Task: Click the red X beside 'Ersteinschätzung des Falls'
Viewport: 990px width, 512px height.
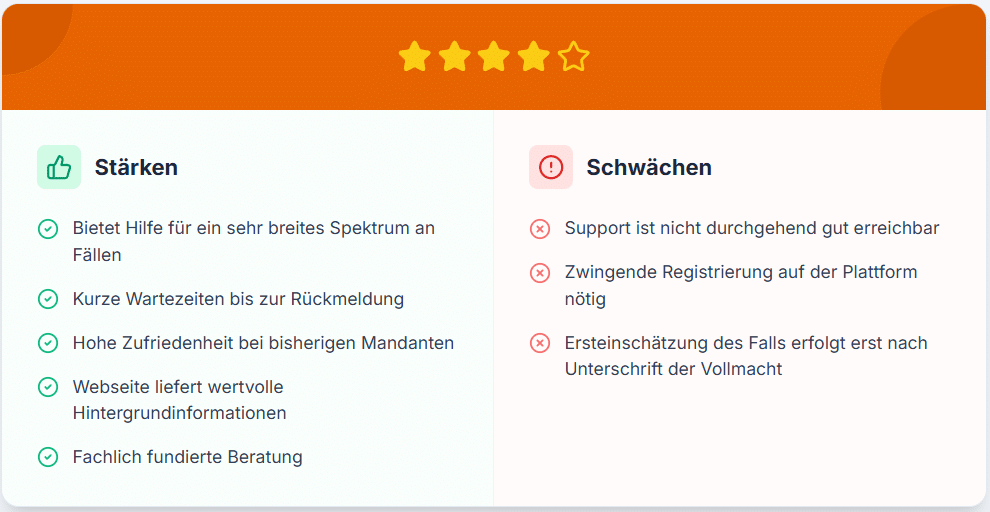Action: coord(540,343)
